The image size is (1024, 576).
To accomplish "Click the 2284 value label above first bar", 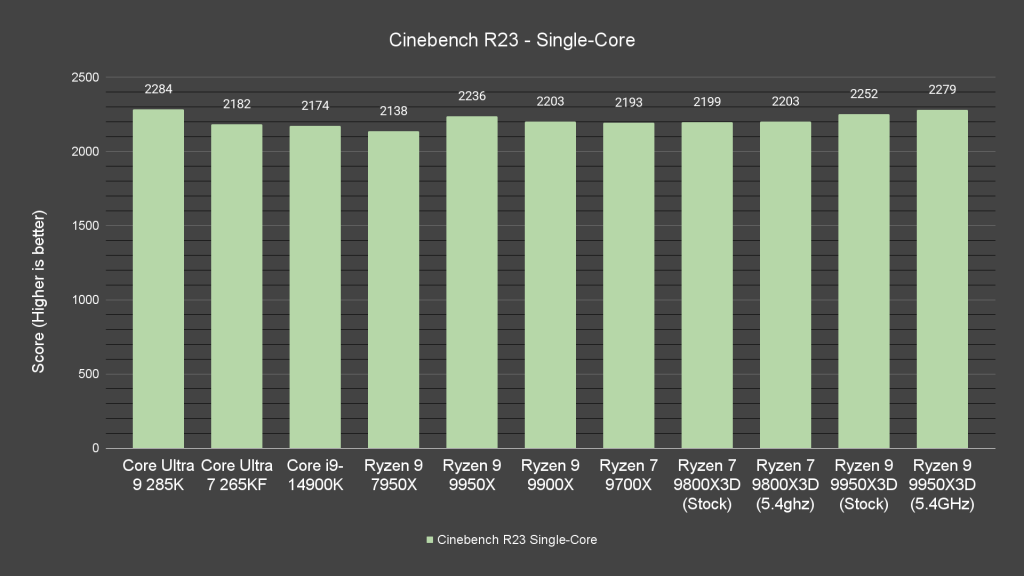I will 157,89.
